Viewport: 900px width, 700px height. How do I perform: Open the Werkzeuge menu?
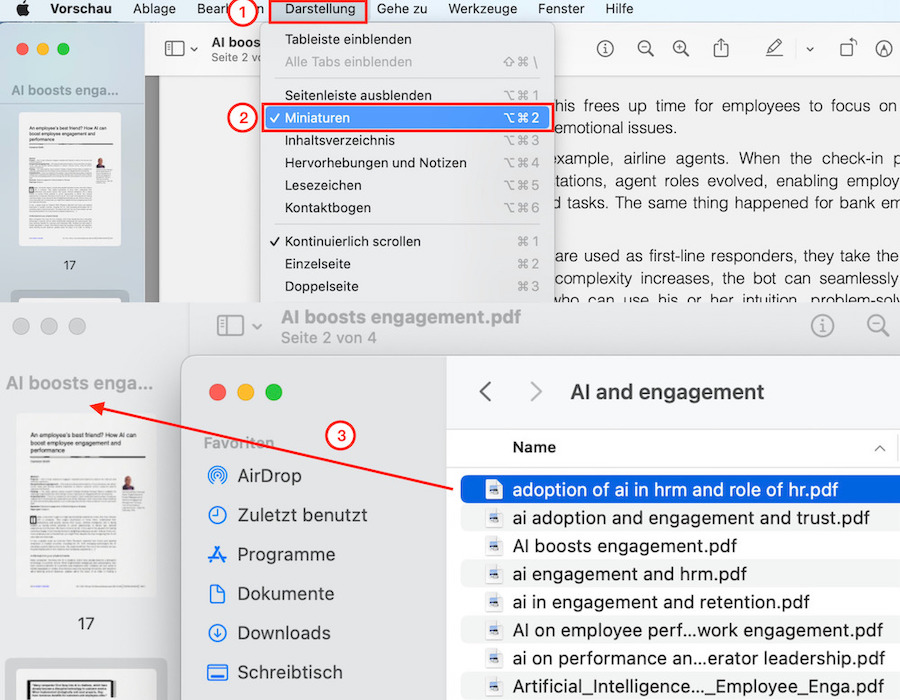tap(482, 9)
